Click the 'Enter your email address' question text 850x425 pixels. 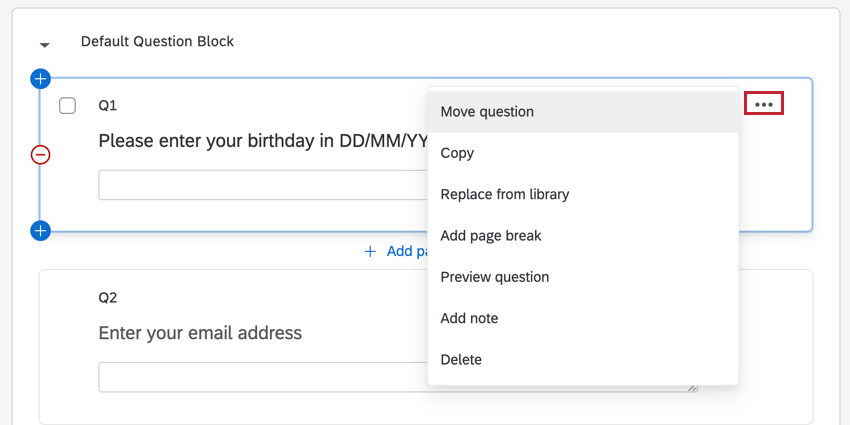tap(200, 332)
